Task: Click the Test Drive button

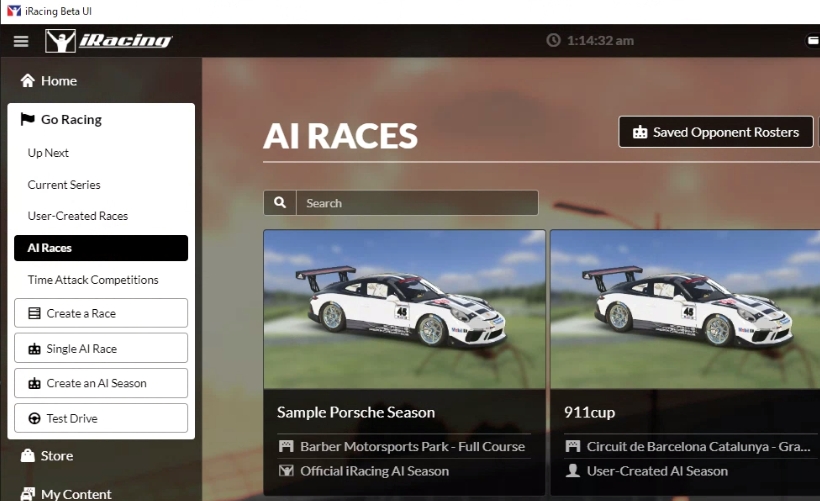Action: click(101, 418)
